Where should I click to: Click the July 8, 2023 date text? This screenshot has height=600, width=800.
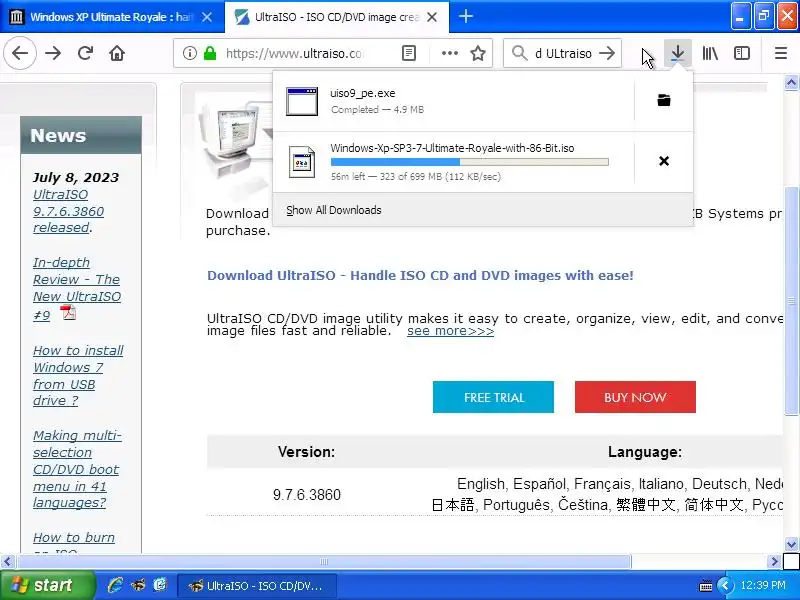point(76,178)
